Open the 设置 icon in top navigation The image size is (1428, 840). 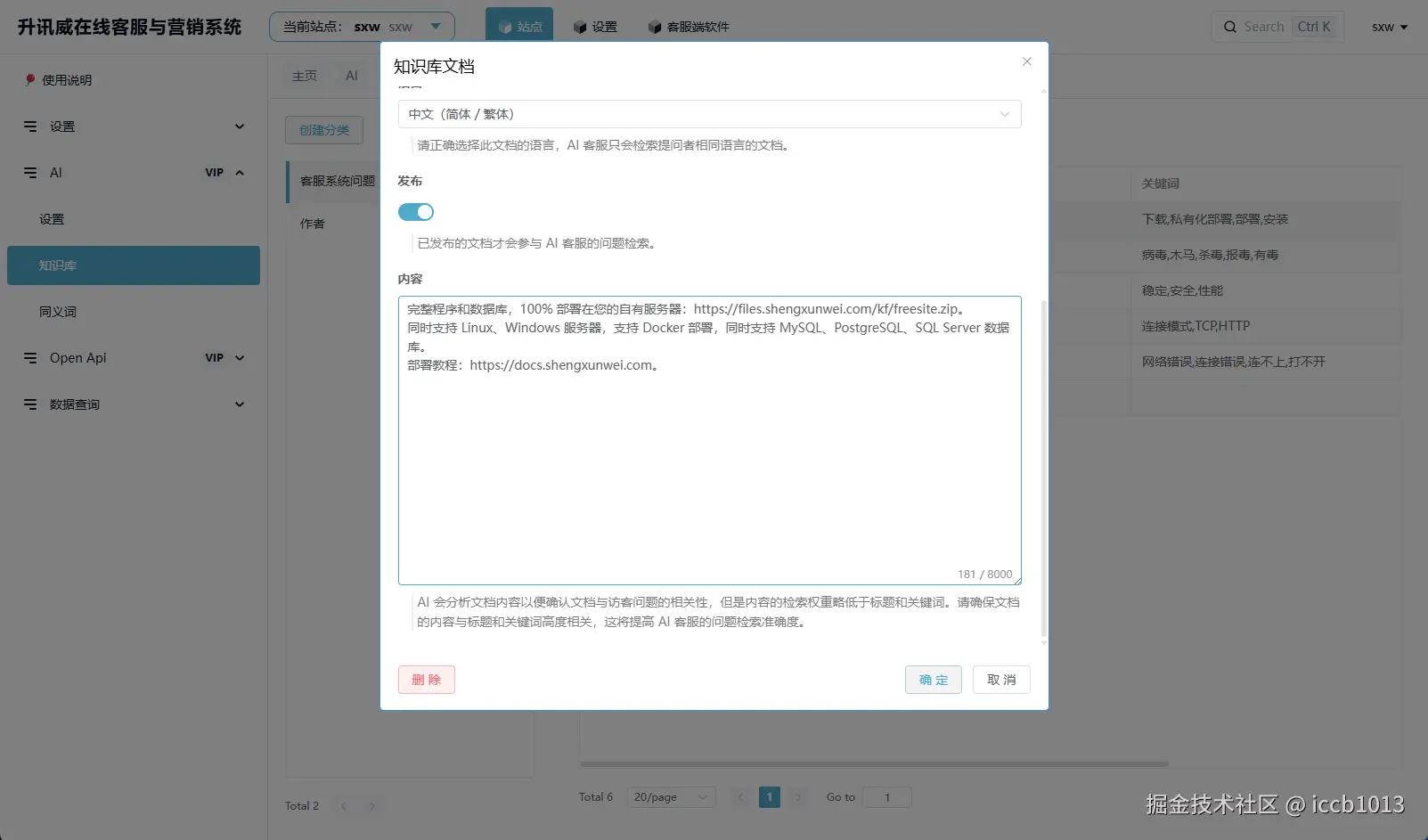tap(596, 27)
